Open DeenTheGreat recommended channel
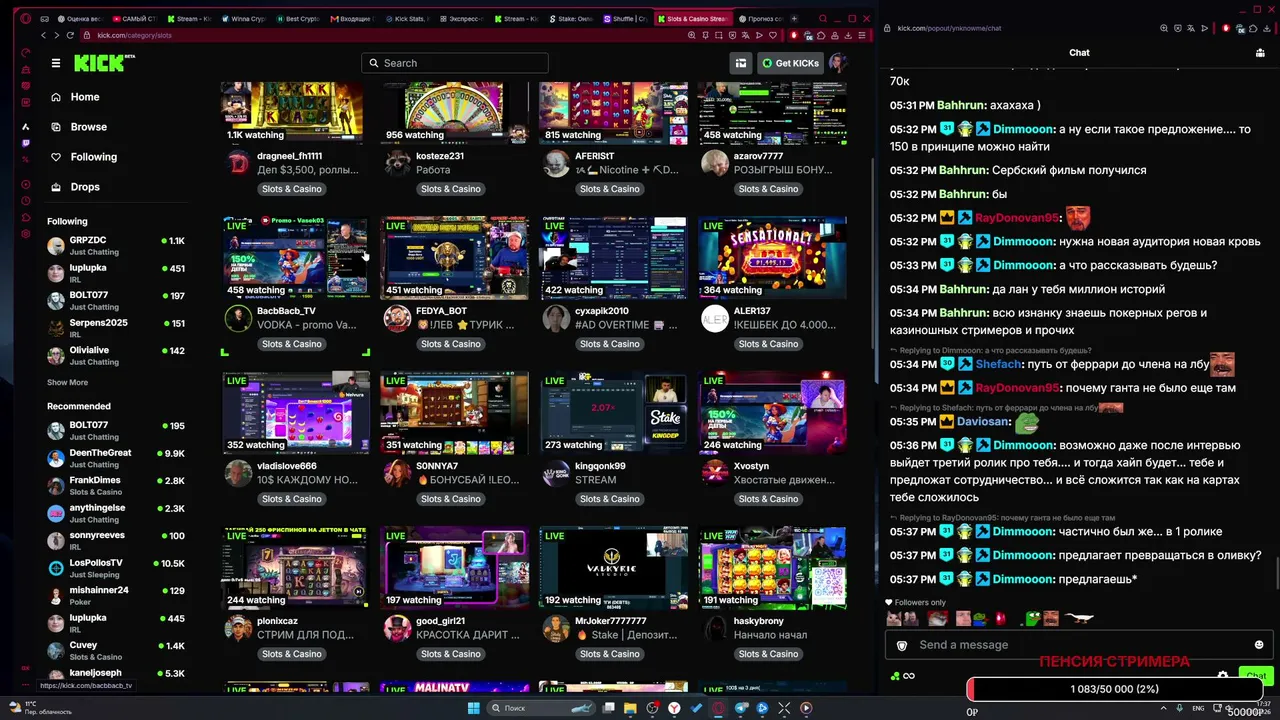 click(x=115, y=458)
